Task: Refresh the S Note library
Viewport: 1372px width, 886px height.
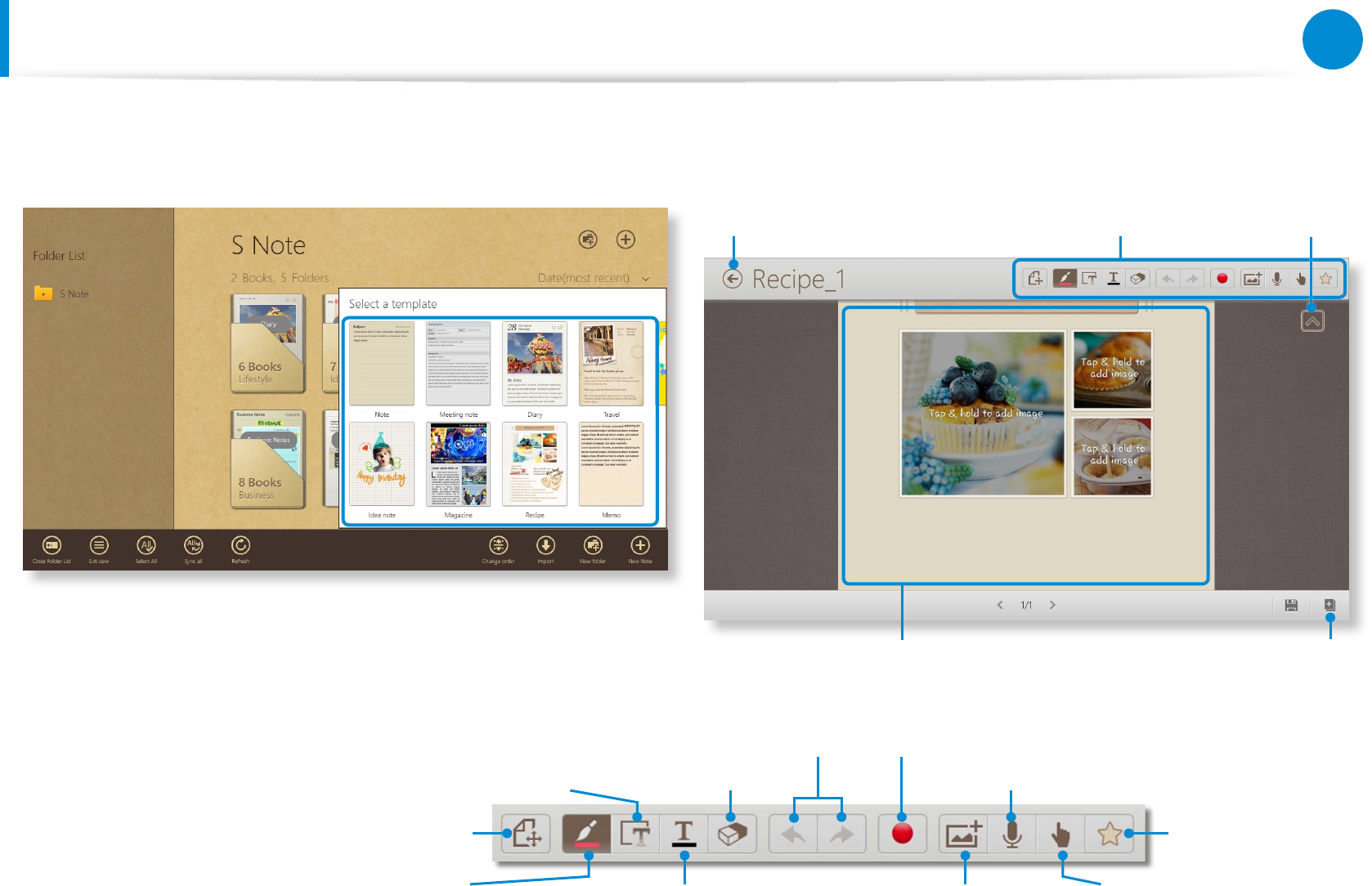Action: pyautogui.click(x=240, y=545)
